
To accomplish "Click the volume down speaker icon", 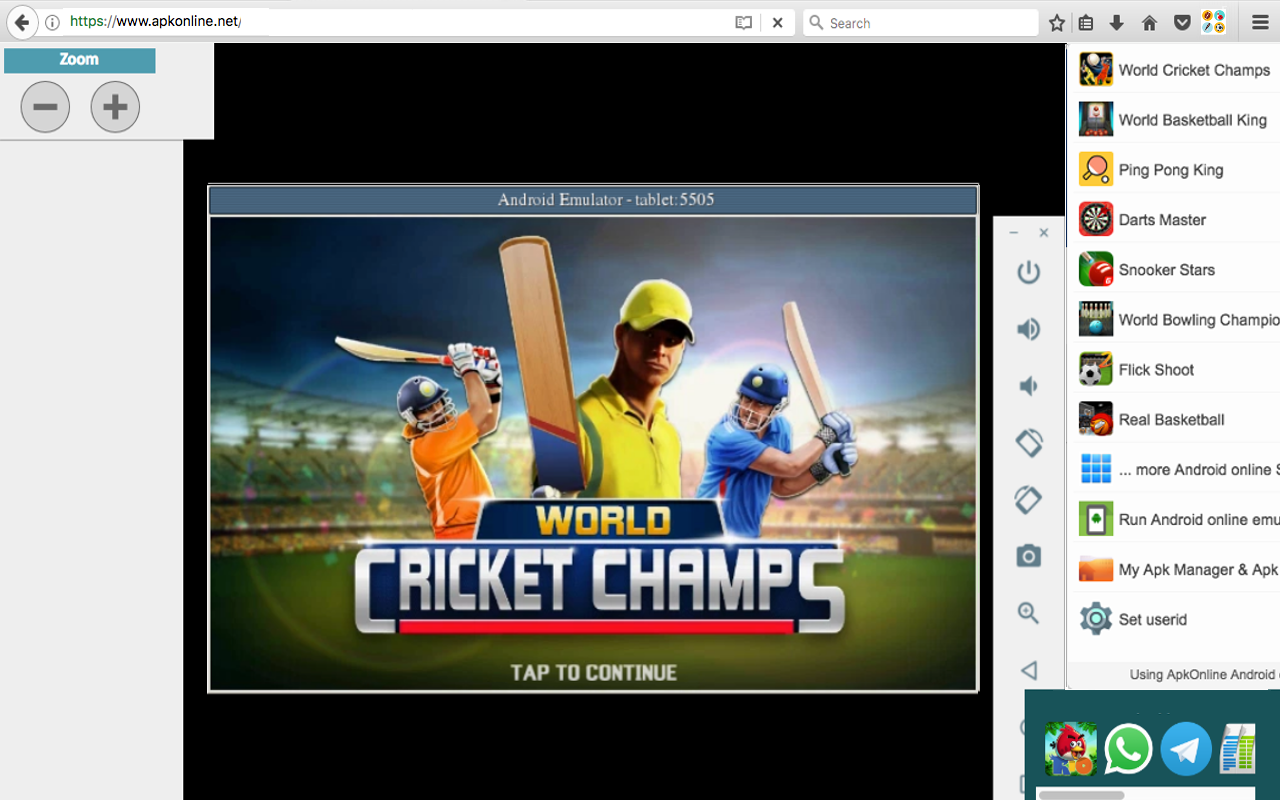I will (1028, 386).
